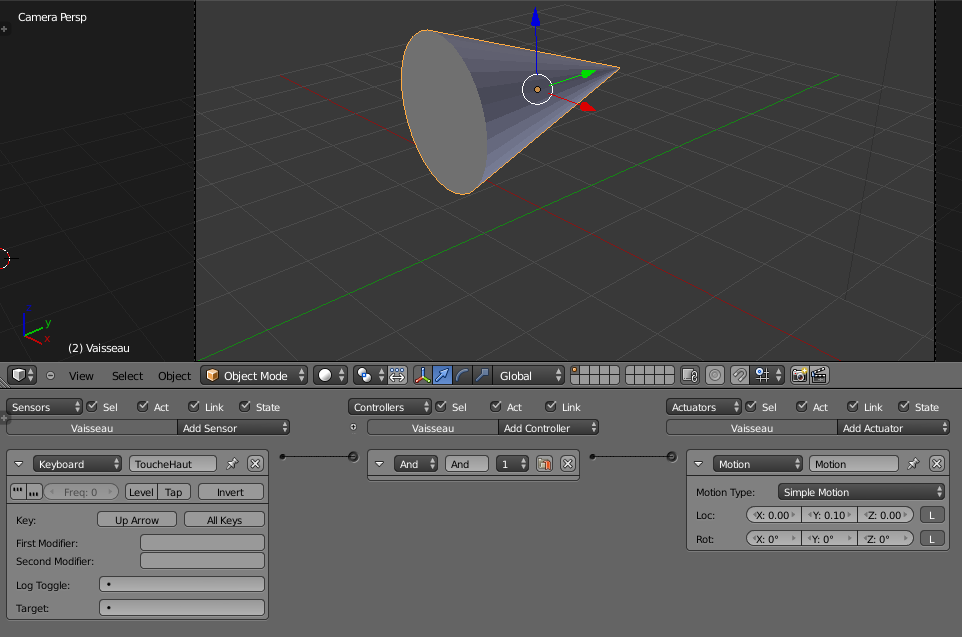The height and width of the screenshot is (637, 962).
Task: Click the Tap button
Action: 174,492
